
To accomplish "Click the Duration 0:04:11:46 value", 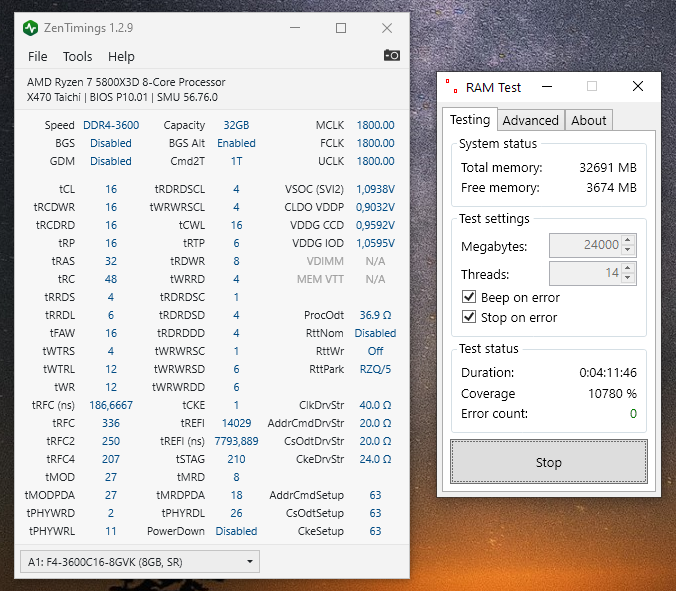I will (x=608, y=372).
